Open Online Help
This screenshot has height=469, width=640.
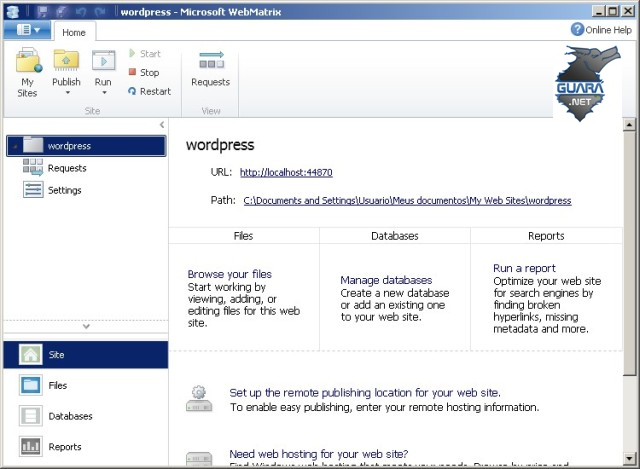tap(601, 30)
